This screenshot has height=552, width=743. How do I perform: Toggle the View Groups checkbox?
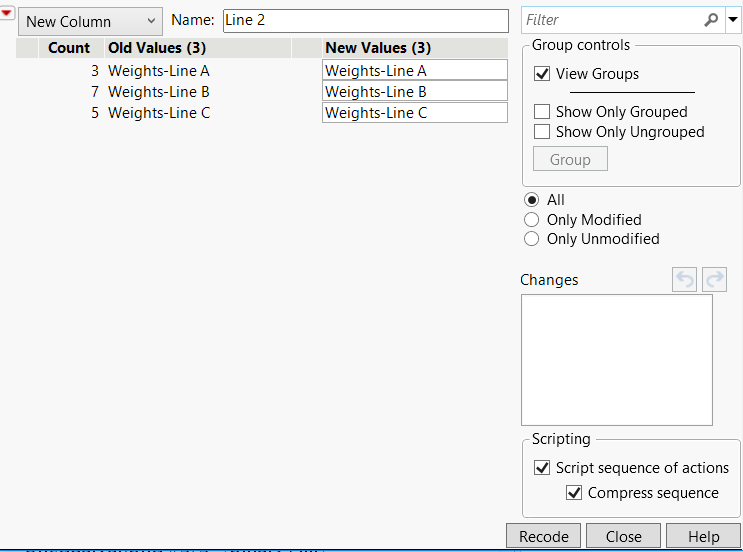[543, 74]
